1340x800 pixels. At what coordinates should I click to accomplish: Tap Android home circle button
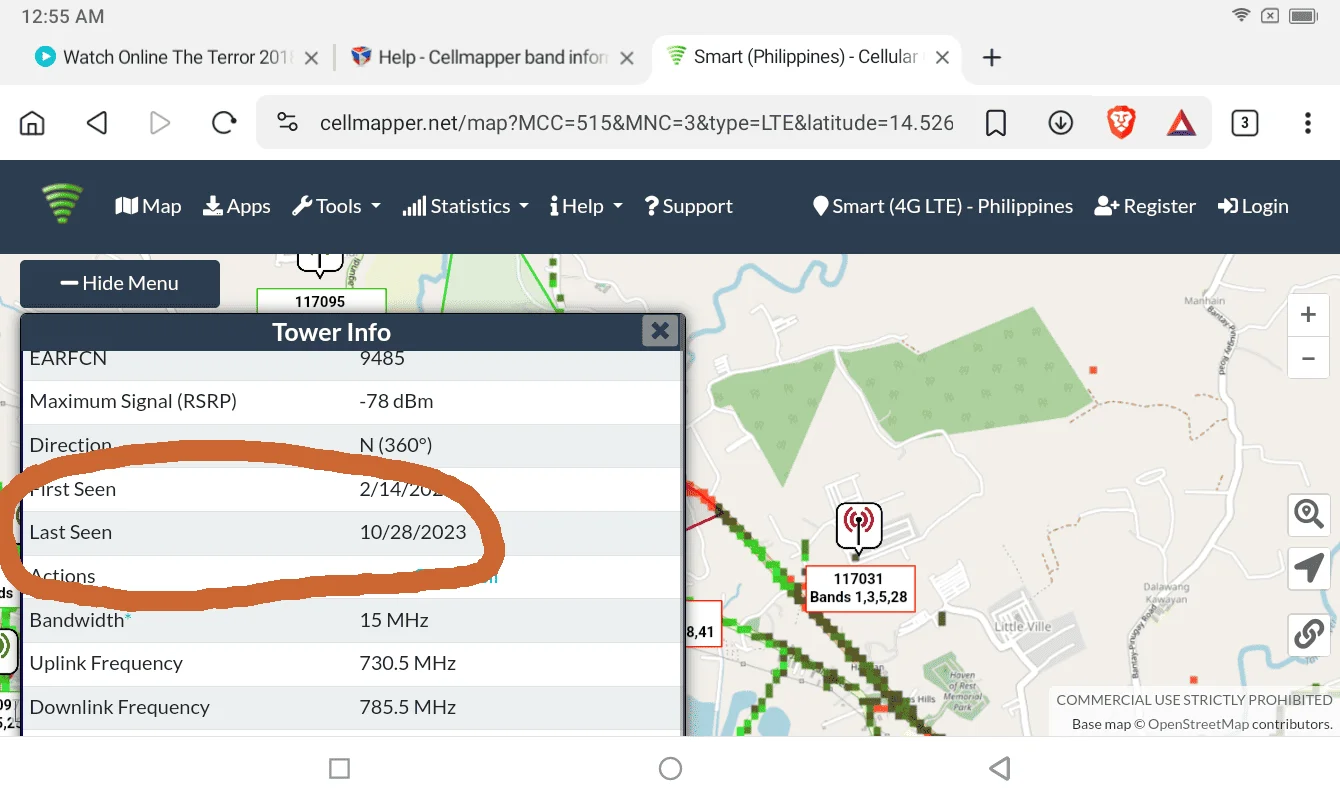point(670,768)
